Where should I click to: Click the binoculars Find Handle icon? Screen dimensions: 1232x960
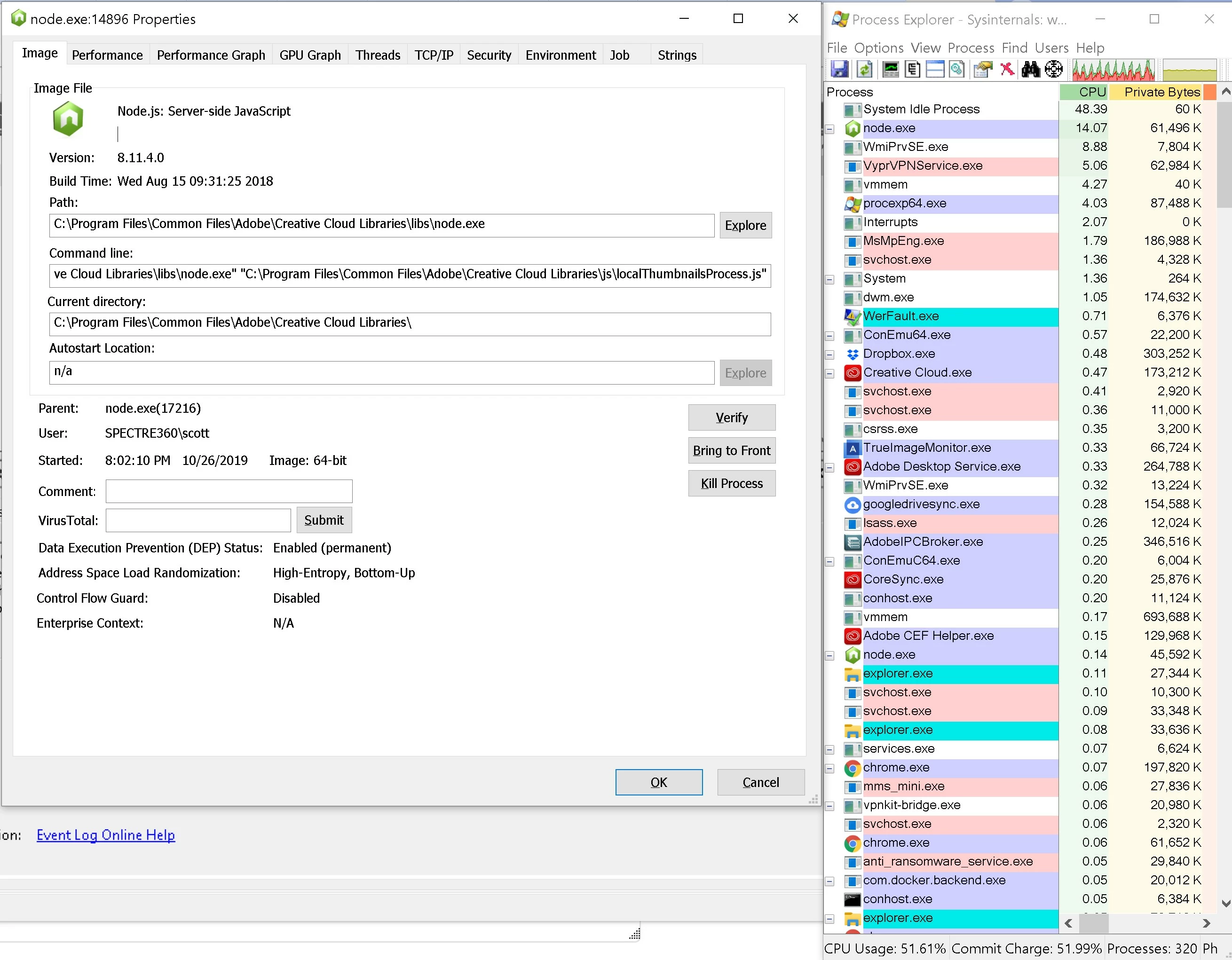click(x=1031, y=70)
